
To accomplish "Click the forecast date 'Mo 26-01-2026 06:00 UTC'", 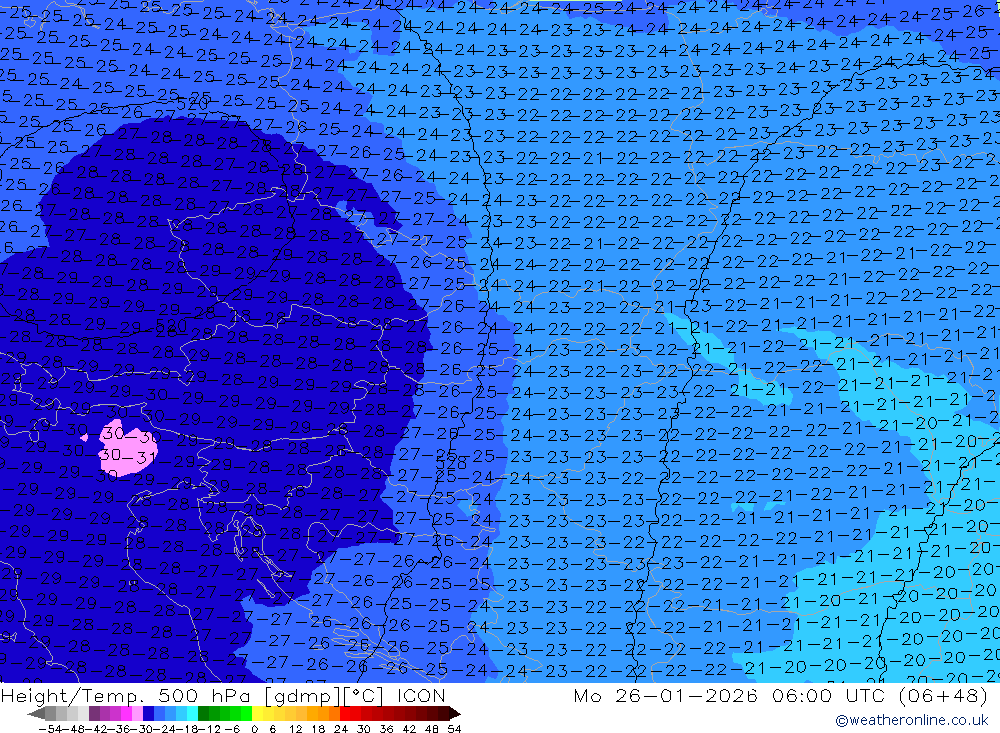I will click(x=729, y=695).
